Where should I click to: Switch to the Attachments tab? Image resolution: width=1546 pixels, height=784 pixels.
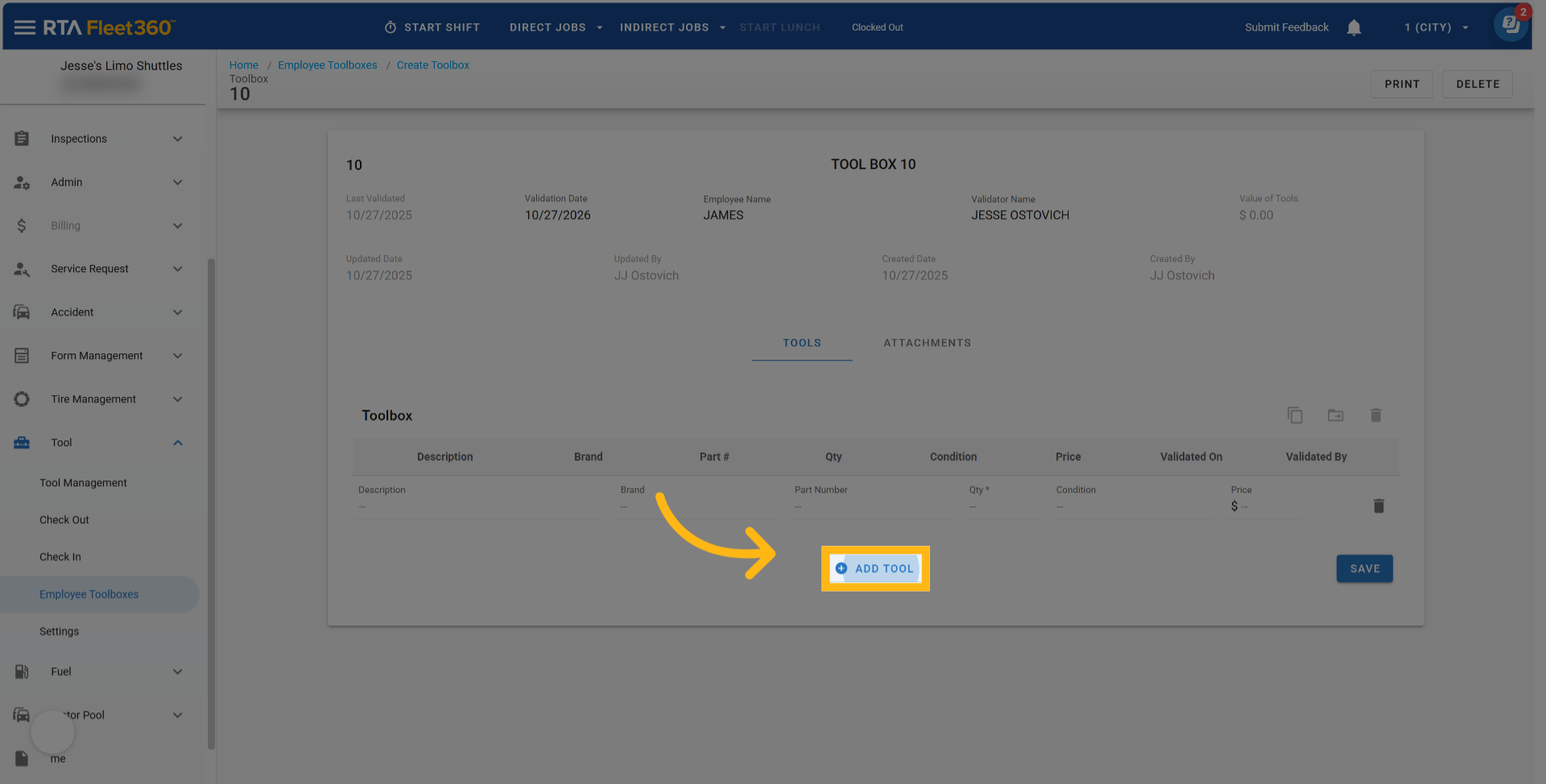[x=927, y=343]
